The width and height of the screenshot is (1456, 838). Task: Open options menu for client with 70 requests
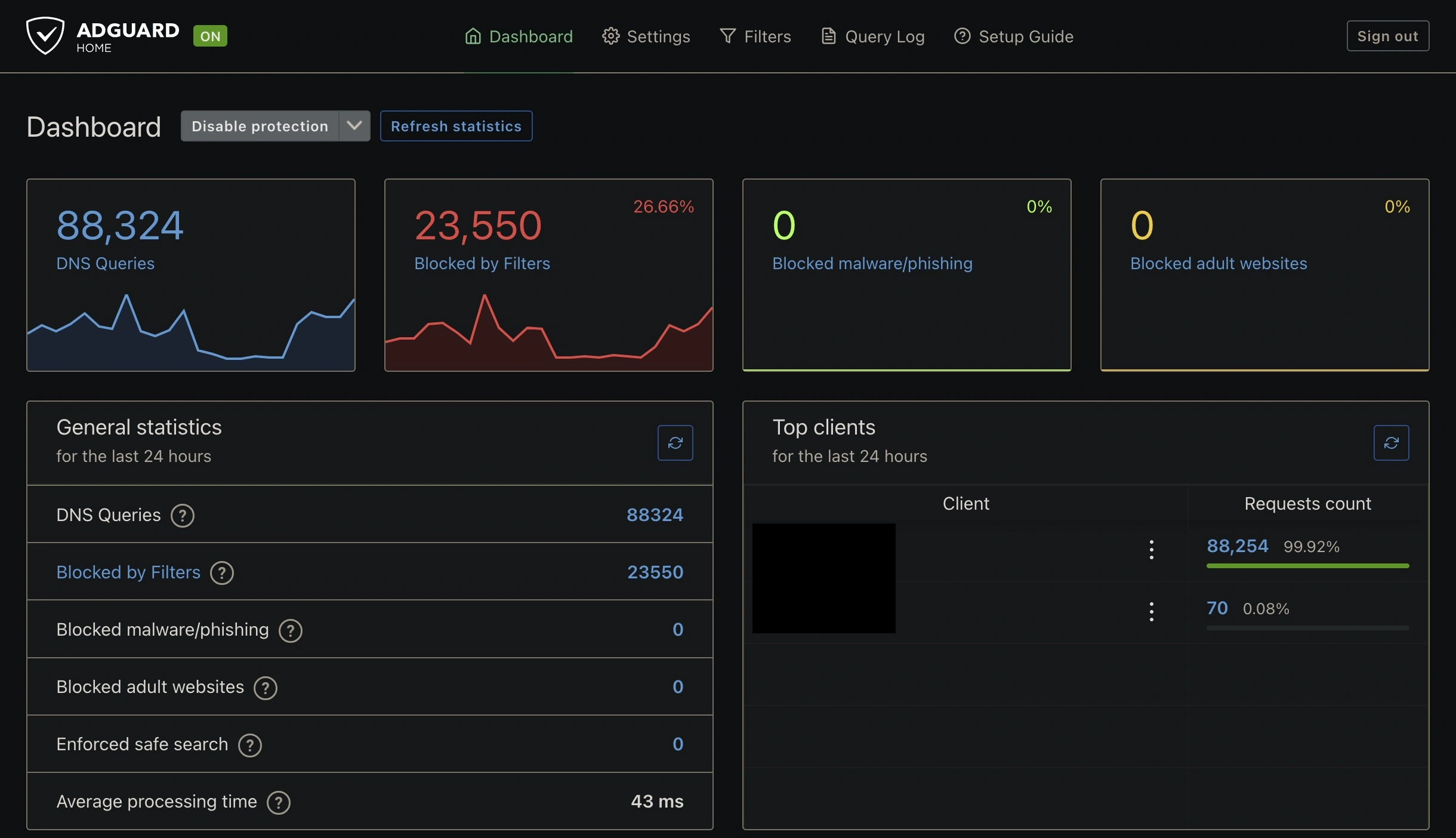pos(1151,611)
